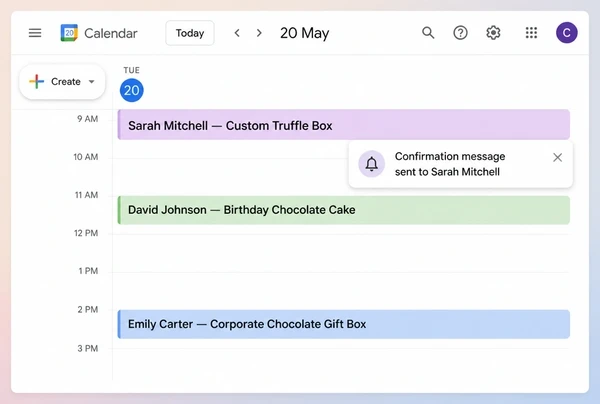600x404 pixels.
Task: Open the Settings gear menu
Action: point(493,33)
